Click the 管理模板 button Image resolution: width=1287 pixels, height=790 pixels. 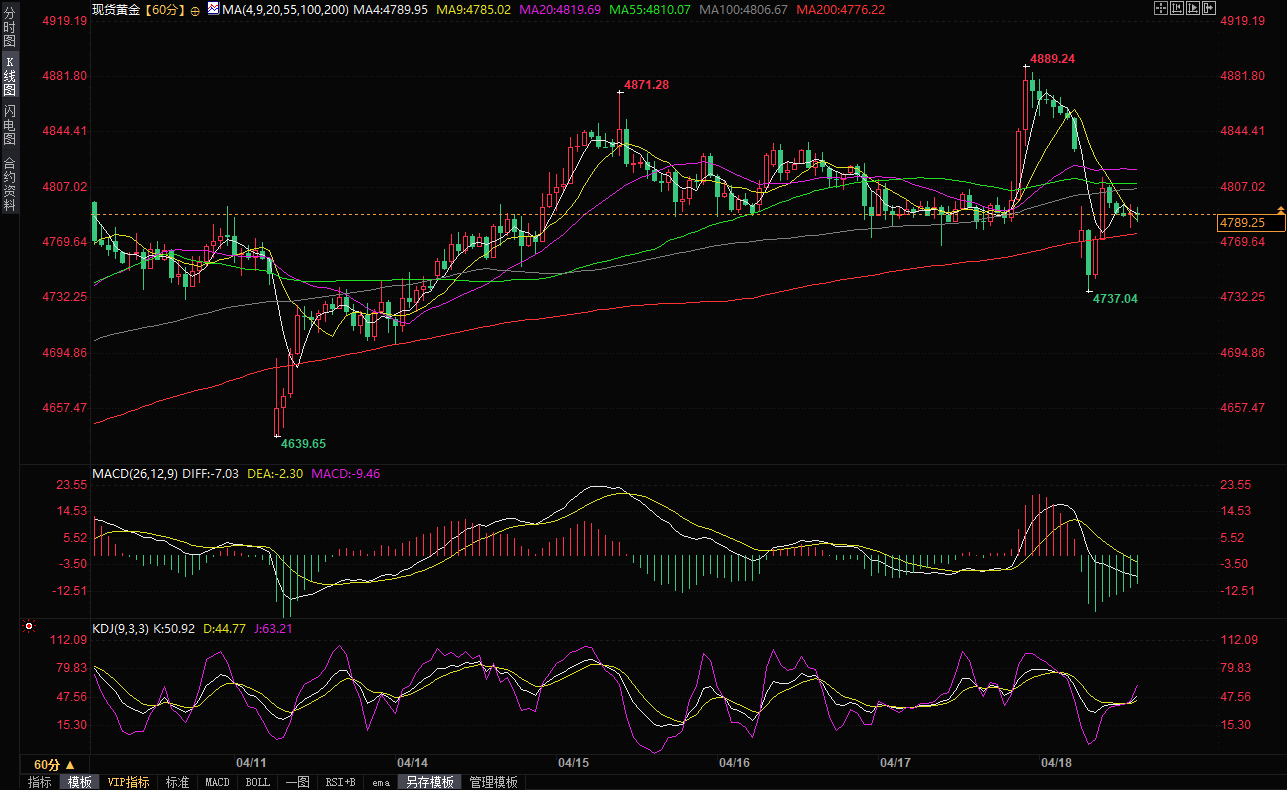493,782
